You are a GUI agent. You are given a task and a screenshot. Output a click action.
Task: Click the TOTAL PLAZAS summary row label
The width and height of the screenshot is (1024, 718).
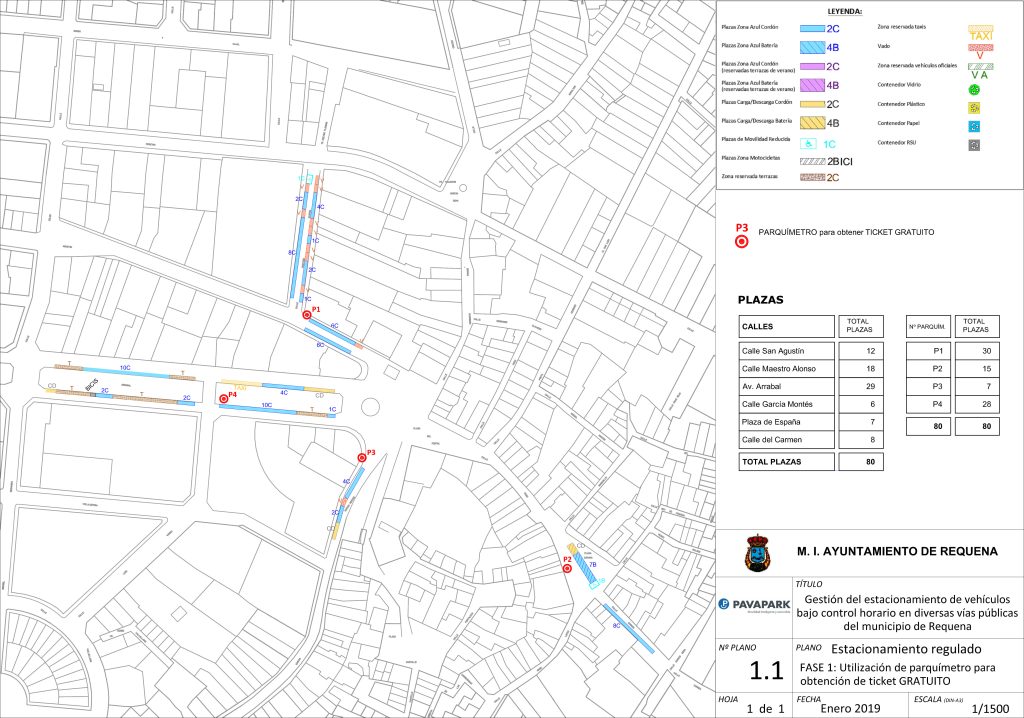(x=786, y=462)
